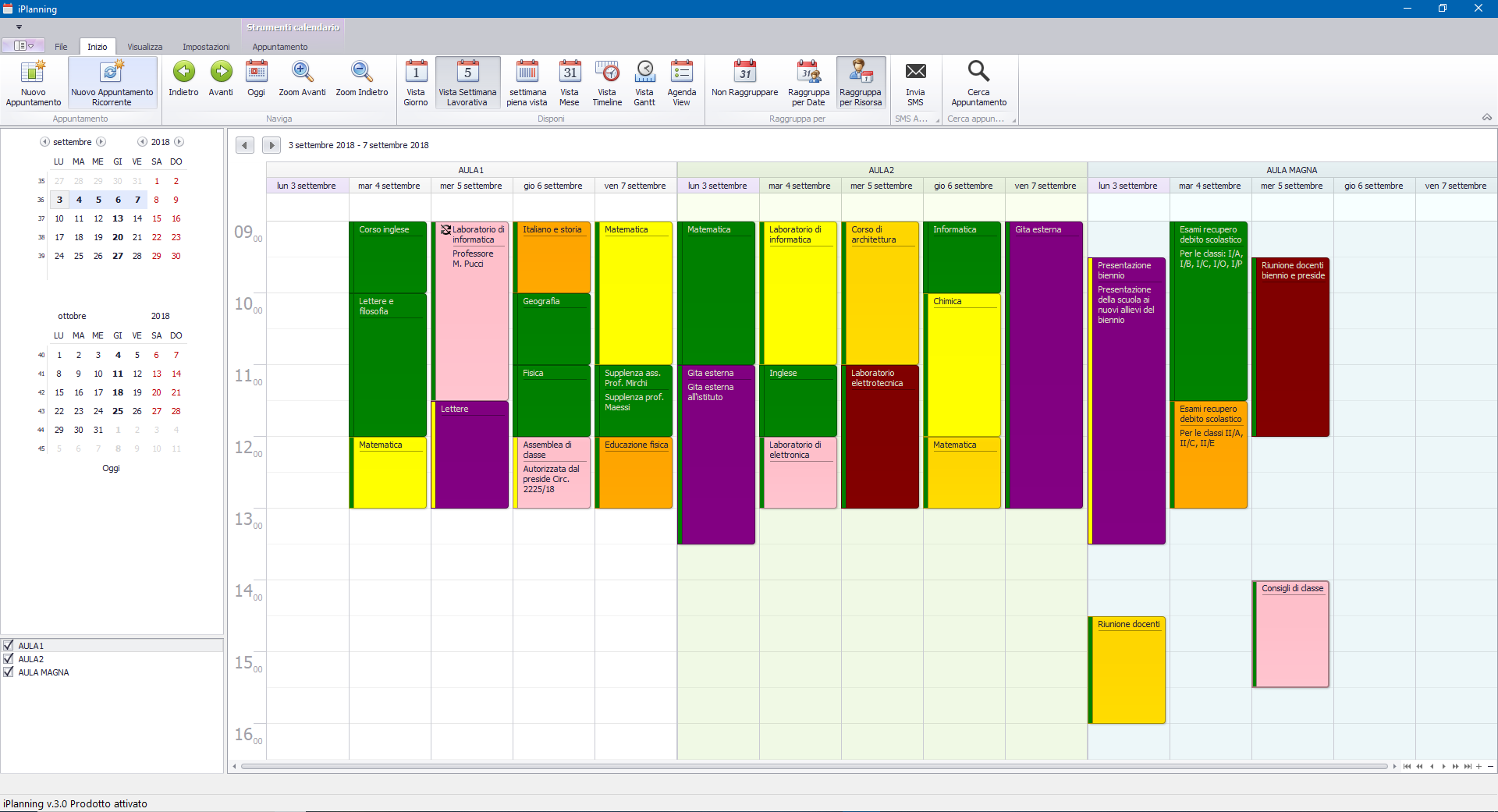This screenshot has width=1498, height=812.
Task: Click the scrollbar zoom-out minus button
Action: pyautogui.click(x=1490, y=766)
